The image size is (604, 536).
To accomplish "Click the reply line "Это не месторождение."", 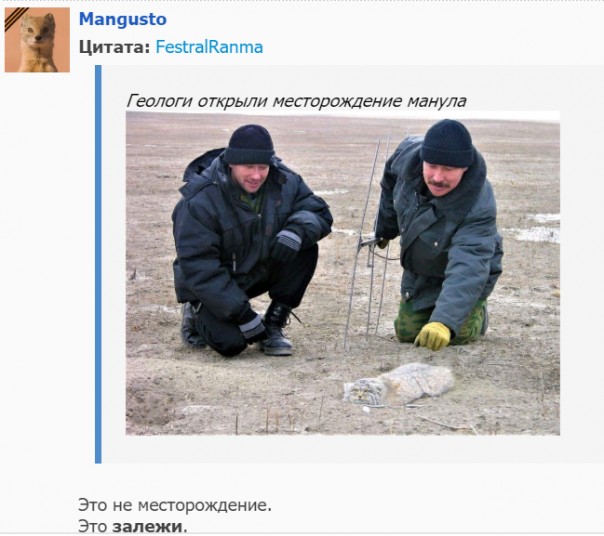I will pos(175,505).
